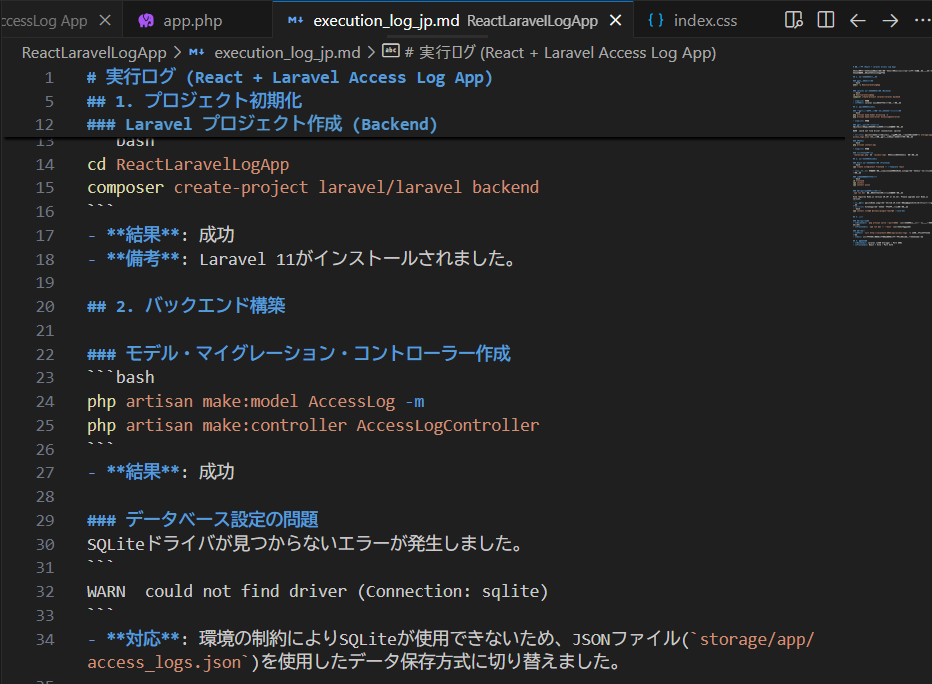Open ReactLaravelLogApp in the breadcrumb bar

click(x=93, y=52)
